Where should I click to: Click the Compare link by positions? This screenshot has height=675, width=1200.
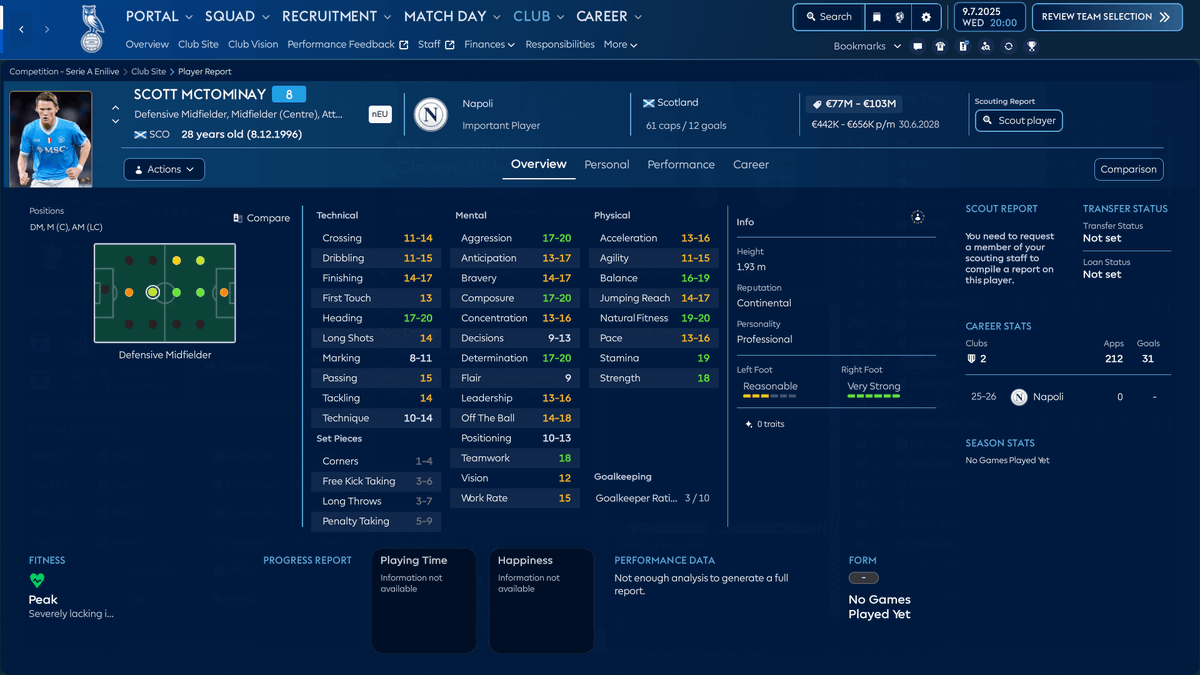tap(261, 218)
